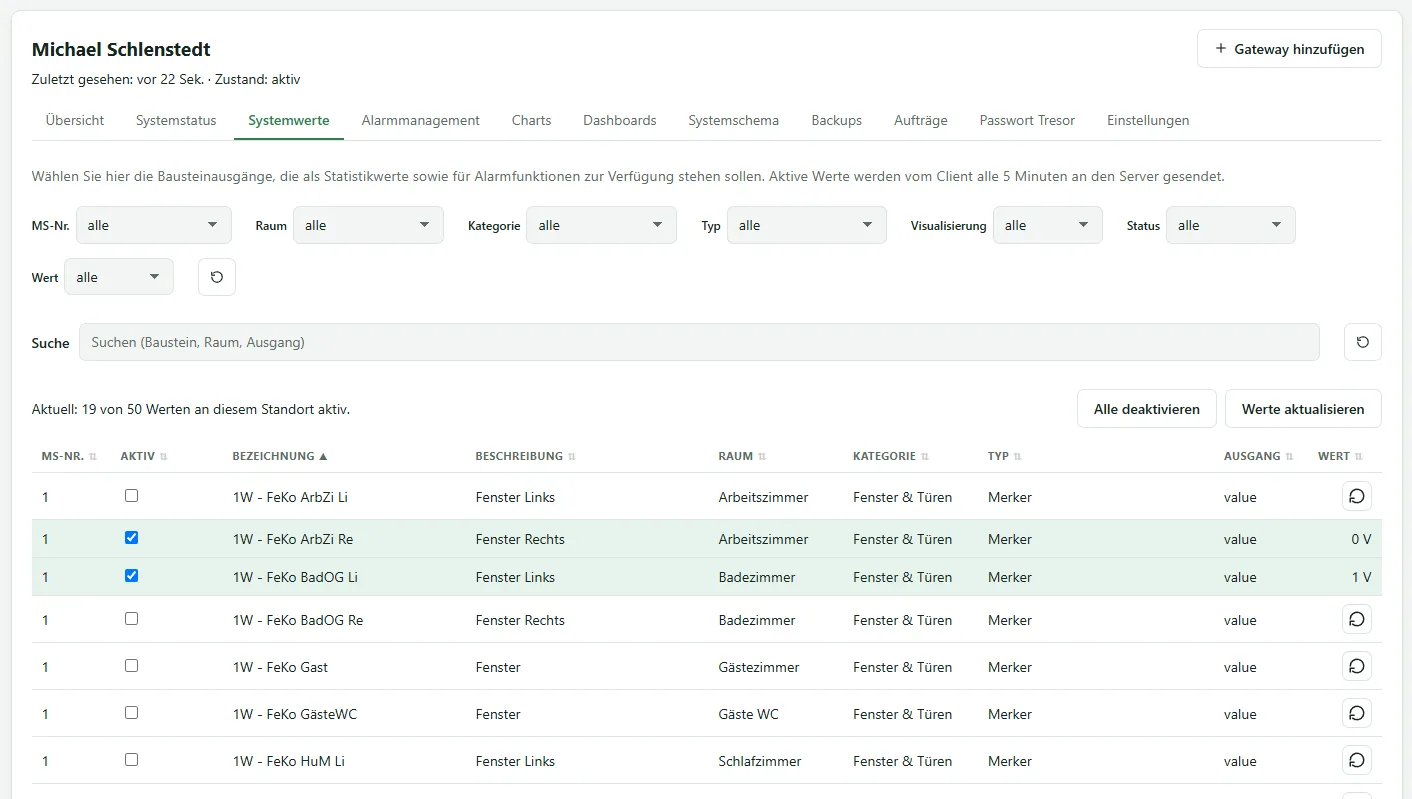The width and height of the screenshot is (1412, 799).
Task: Refresh value for 1W - FeKo Gast row
Action: tap(1356, 666)
